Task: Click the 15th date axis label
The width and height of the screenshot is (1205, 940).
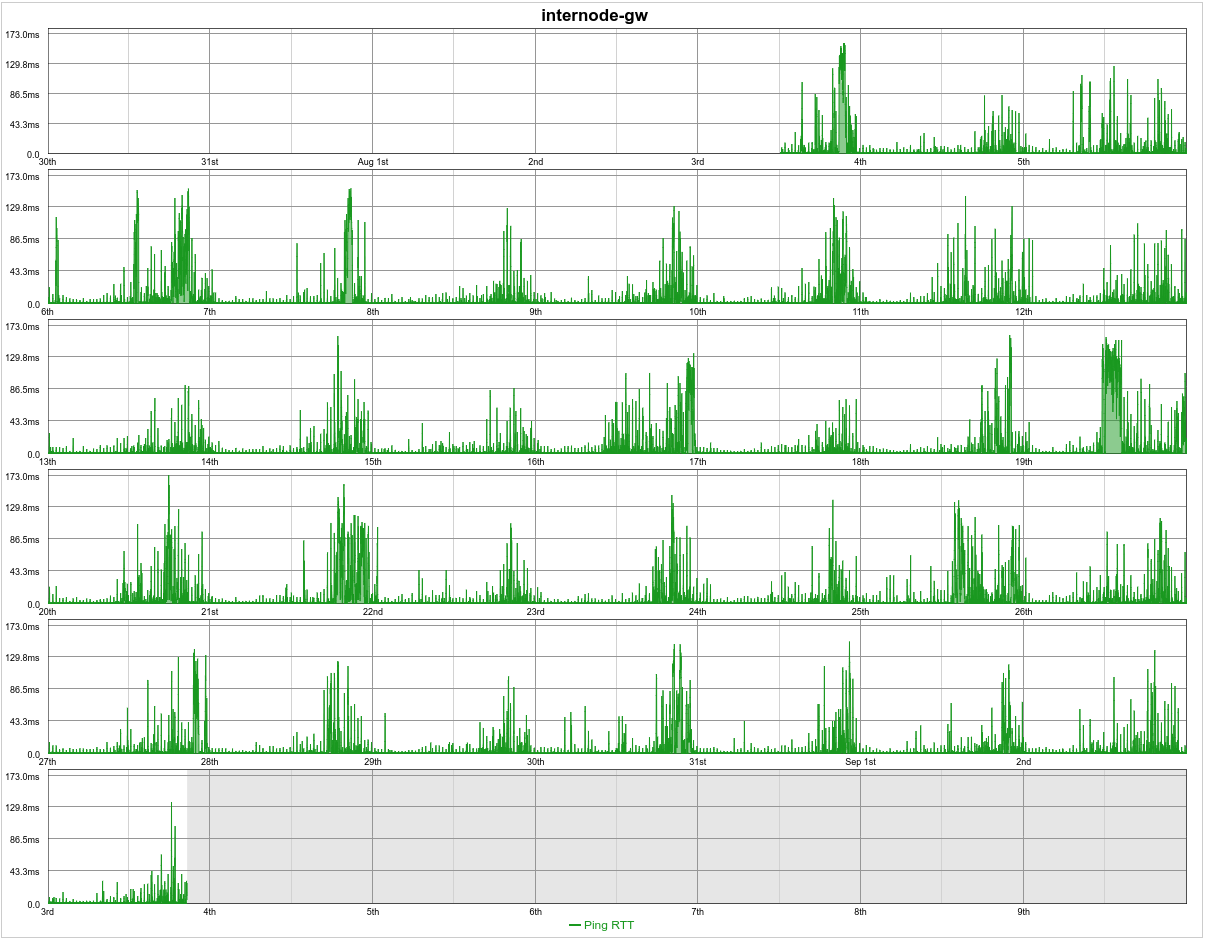Action: coord(373,462)
